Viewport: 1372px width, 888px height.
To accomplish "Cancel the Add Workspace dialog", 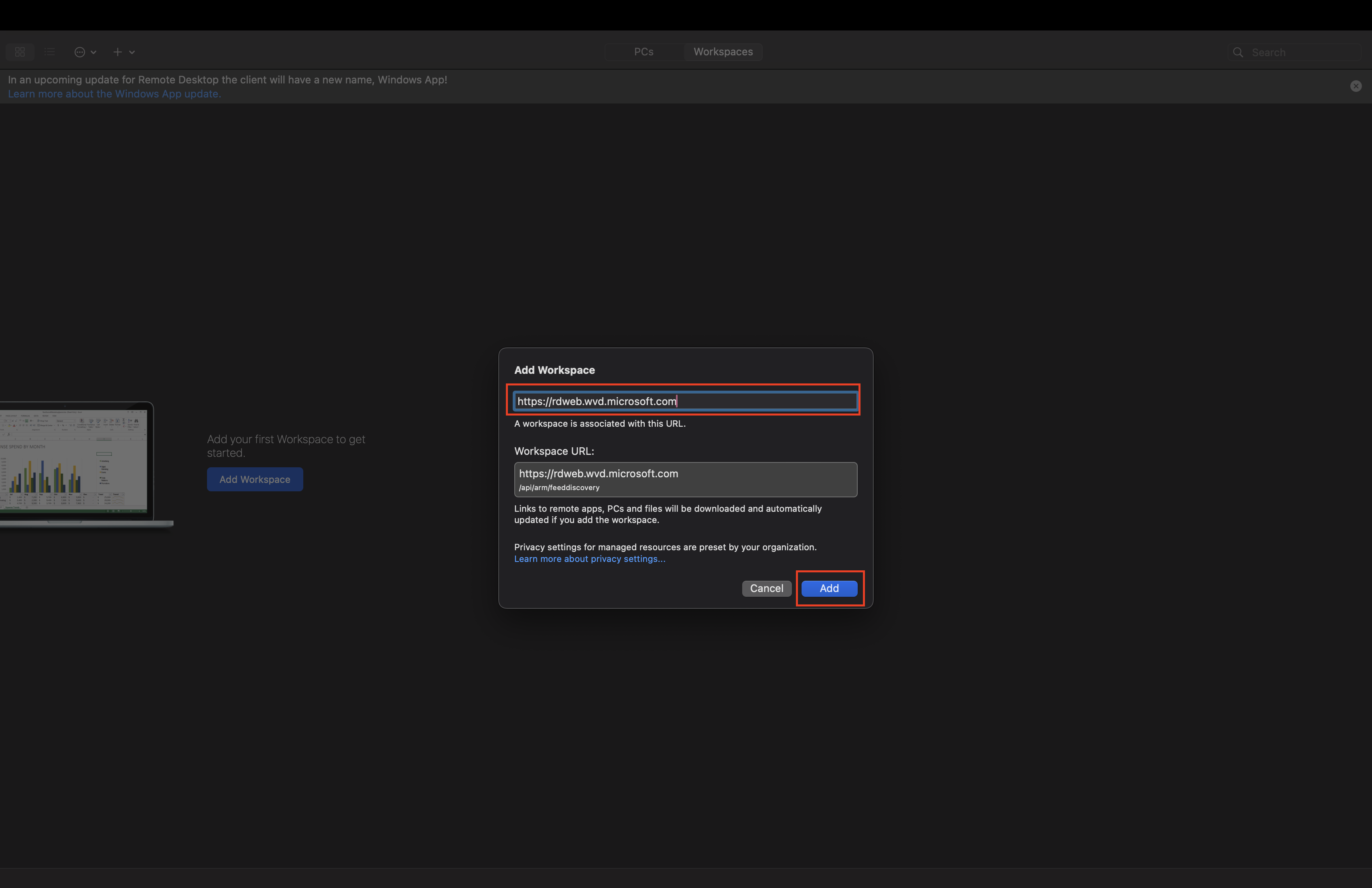I will click(767, 588).
